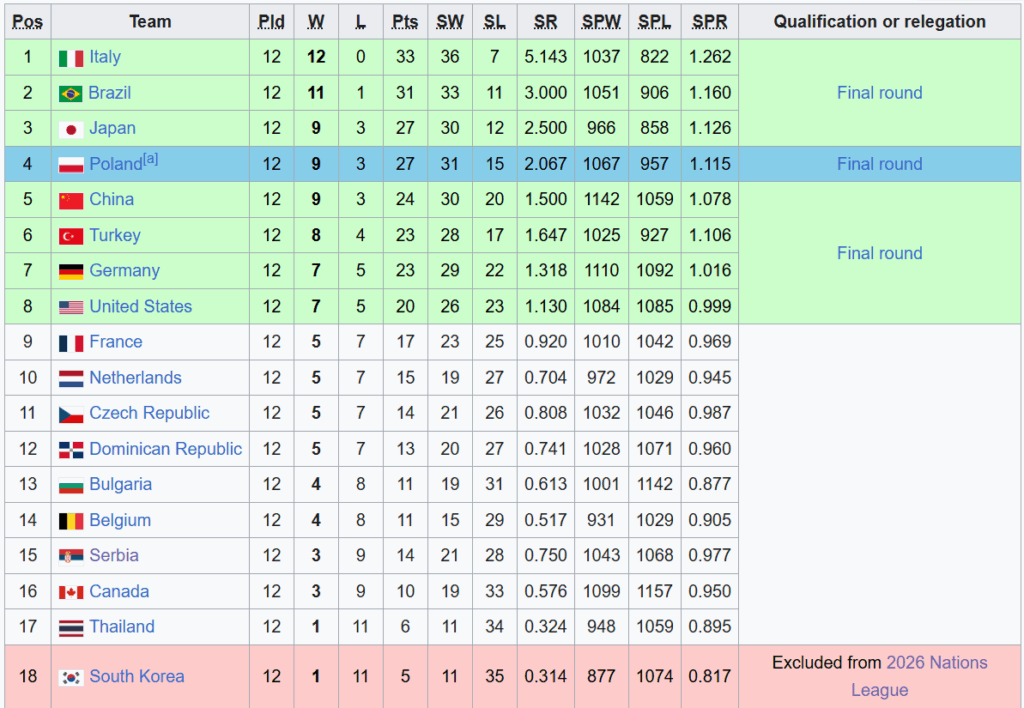Click the SW column header
The width and height of the screenshot is (1024, 708).
coord(450,22)
